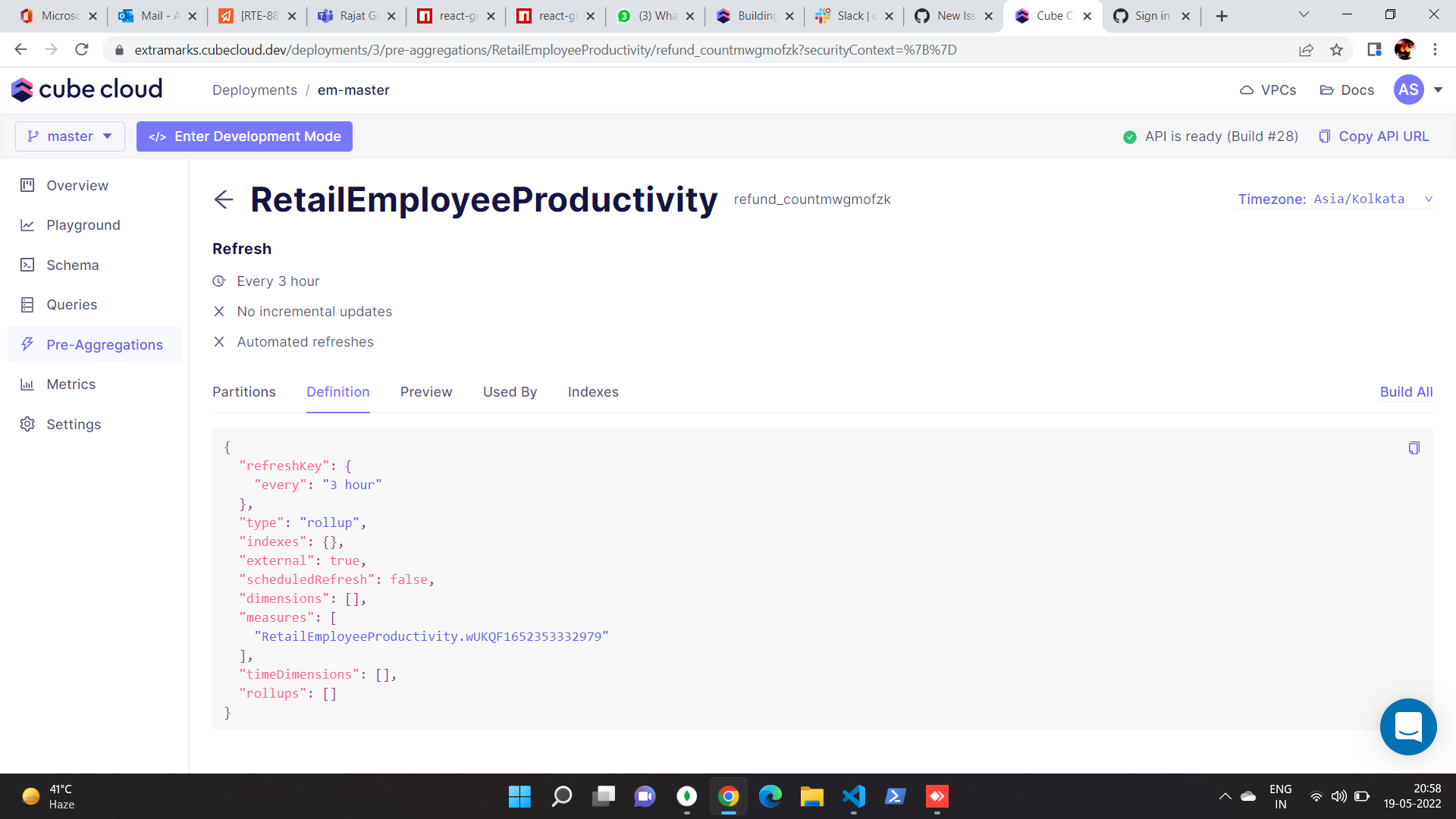Copy the pre-aggregation definition code

click(1414, 447)
